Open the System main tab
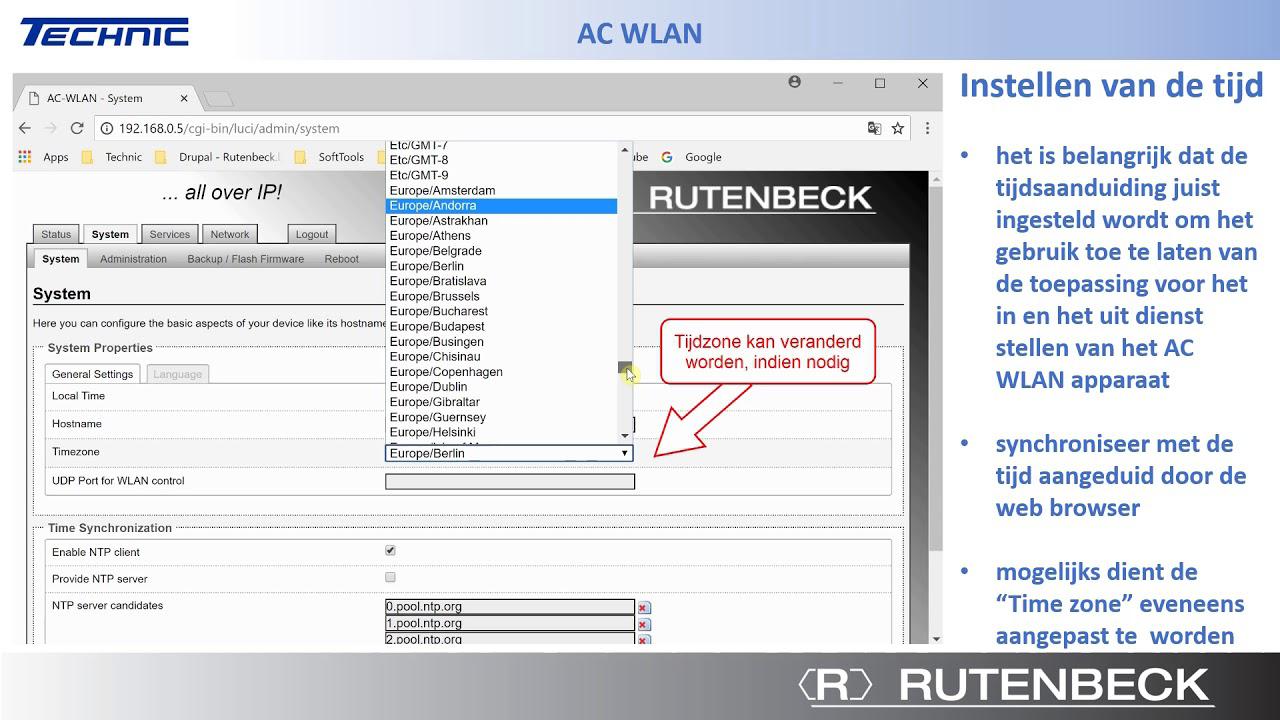This screenshot has width=1280, height=720. pos(110,234)
